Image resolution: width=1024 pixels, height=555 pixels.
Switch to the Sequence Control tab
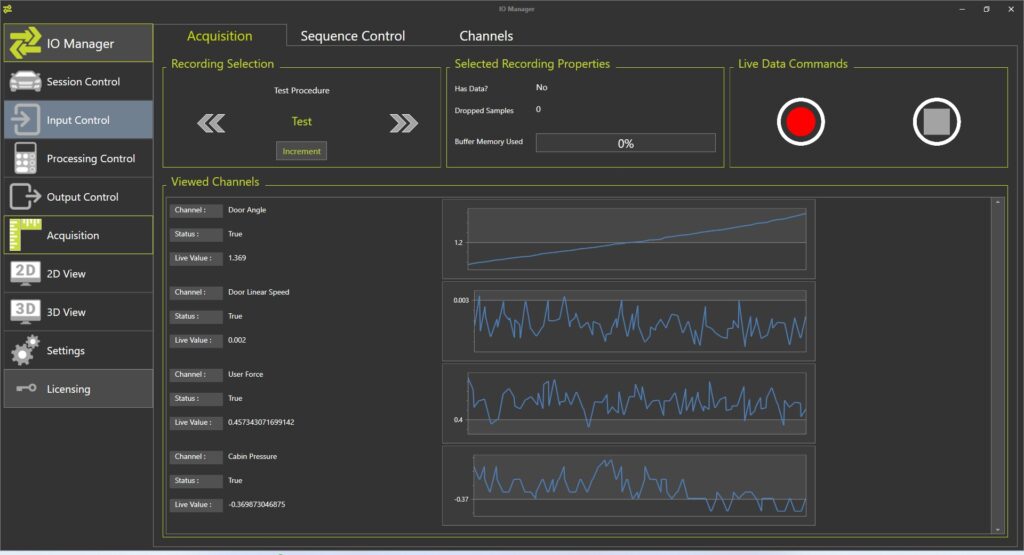point(353,36)
